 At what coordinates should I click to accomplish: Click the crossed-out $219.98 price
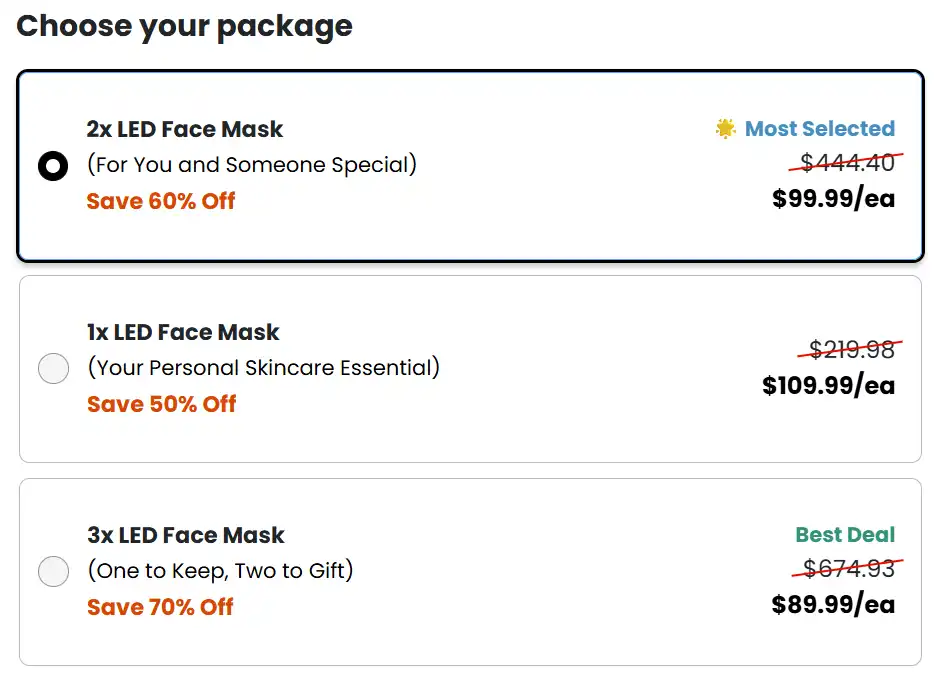[852, 350]
